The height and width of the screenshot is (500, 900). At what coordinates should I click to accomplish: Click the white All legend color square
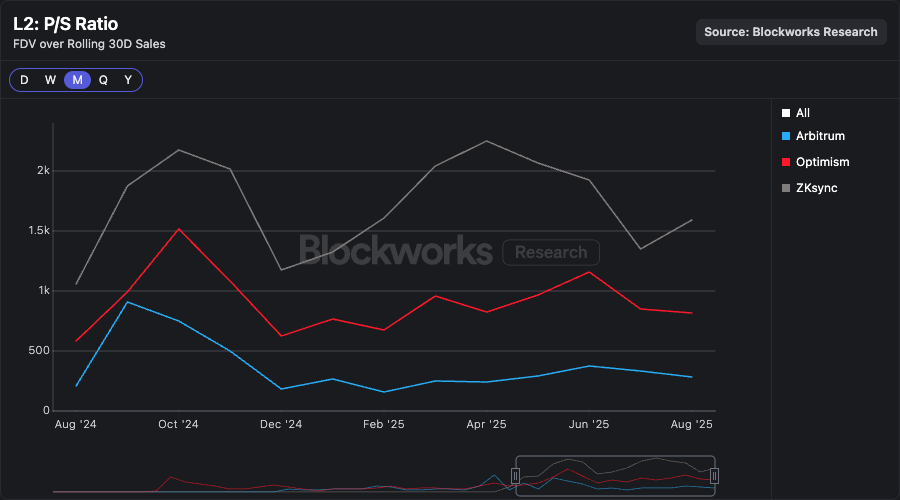[786, 113]
